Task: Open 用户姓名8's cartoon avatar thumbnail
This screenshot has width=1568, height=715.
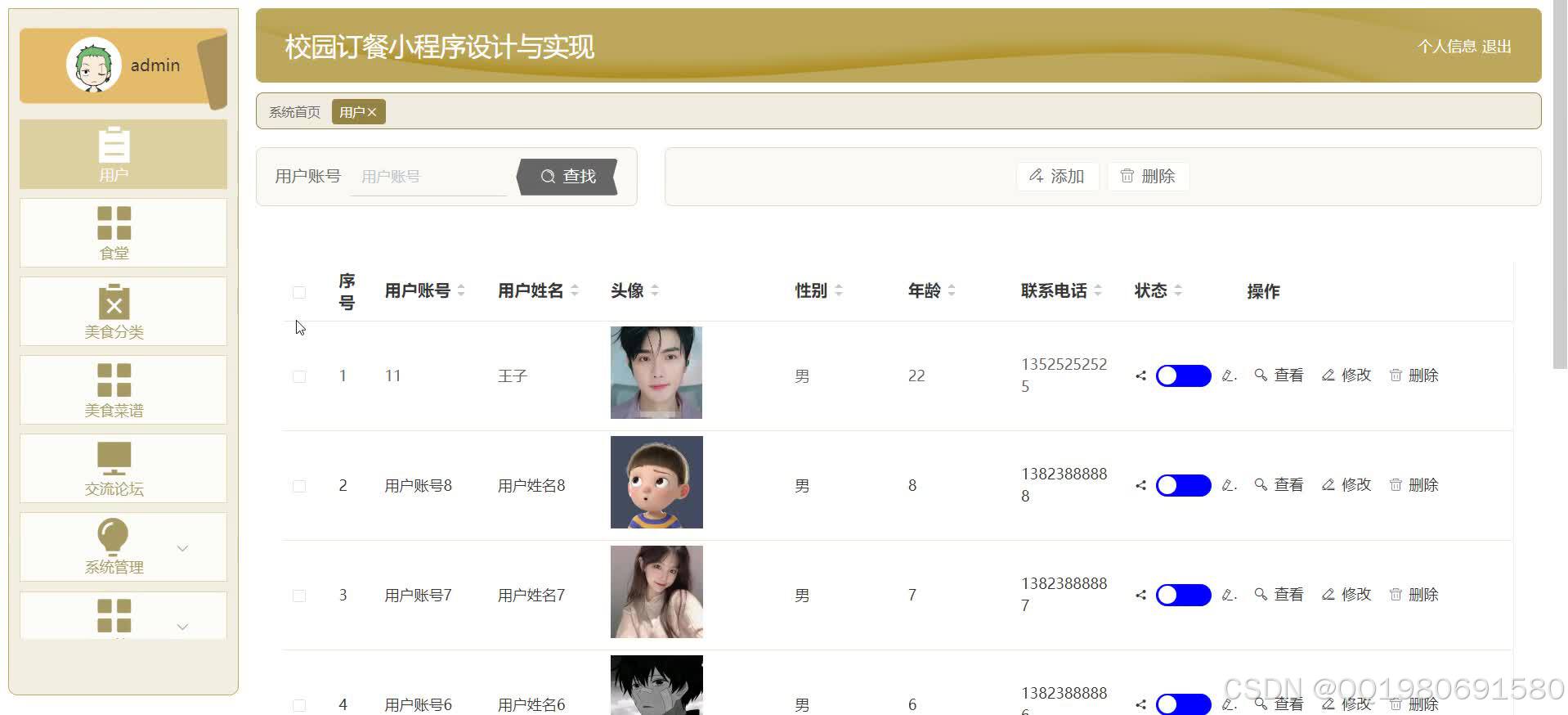Action: coord(656,483)
